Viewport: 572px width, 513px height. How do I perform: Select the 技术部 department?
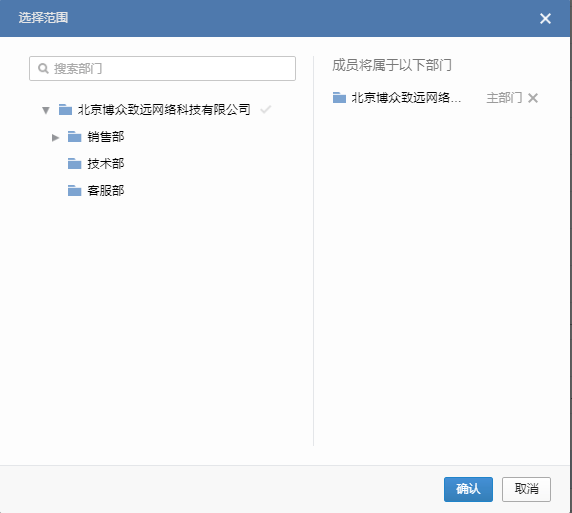tap(106, 164)
